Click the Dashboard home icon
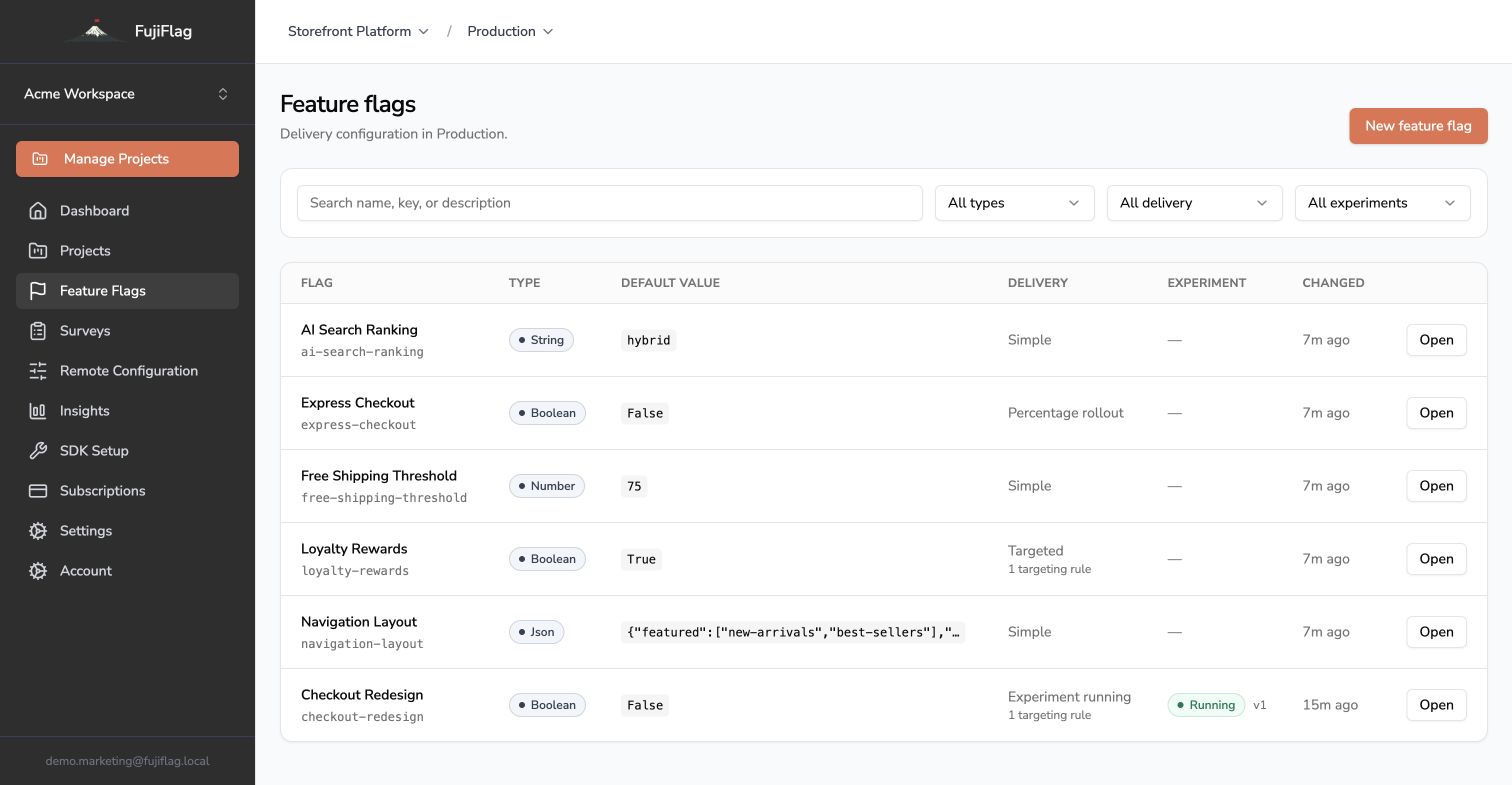This screenshot has height=785, width=1512. [38, 211]
